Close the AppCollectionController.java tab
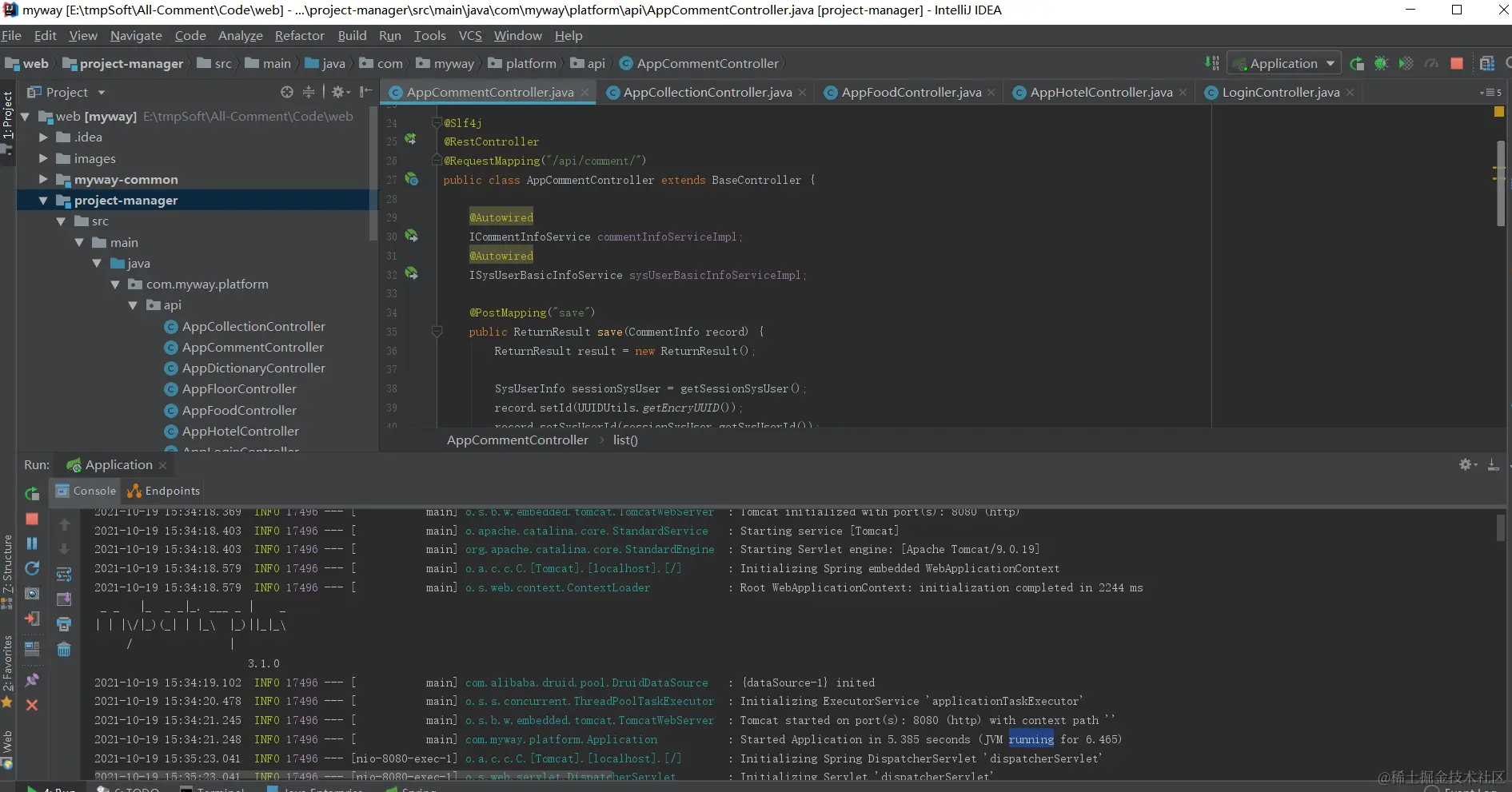1512x792 pixels. click(802, 93)
